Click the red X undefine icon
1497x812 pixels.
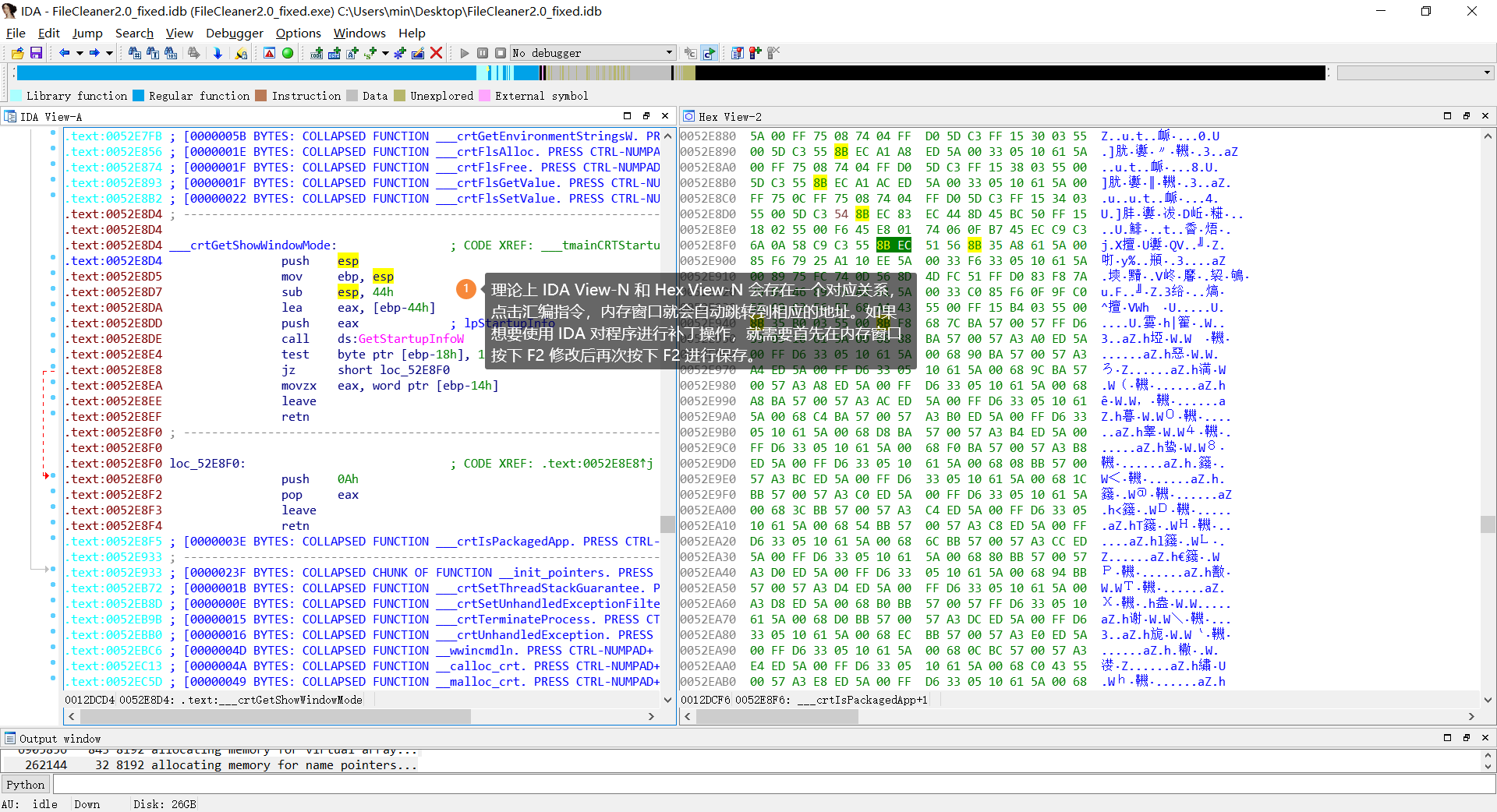pos(437,53)
